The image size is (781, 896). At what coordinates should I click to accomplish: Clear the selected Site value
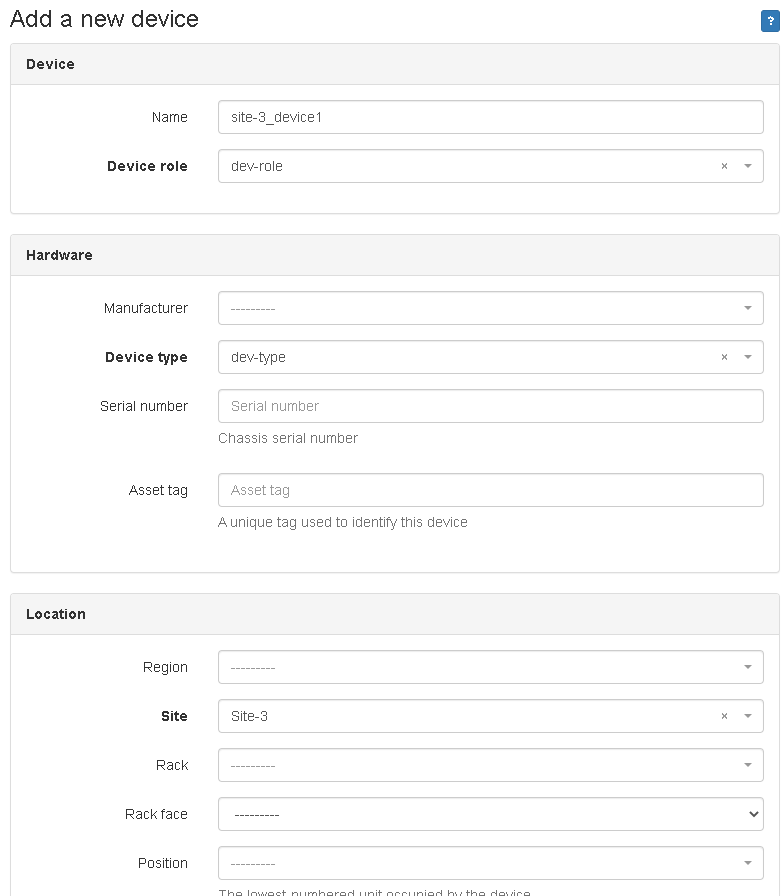pyautogui.click(x=724, y=717)
